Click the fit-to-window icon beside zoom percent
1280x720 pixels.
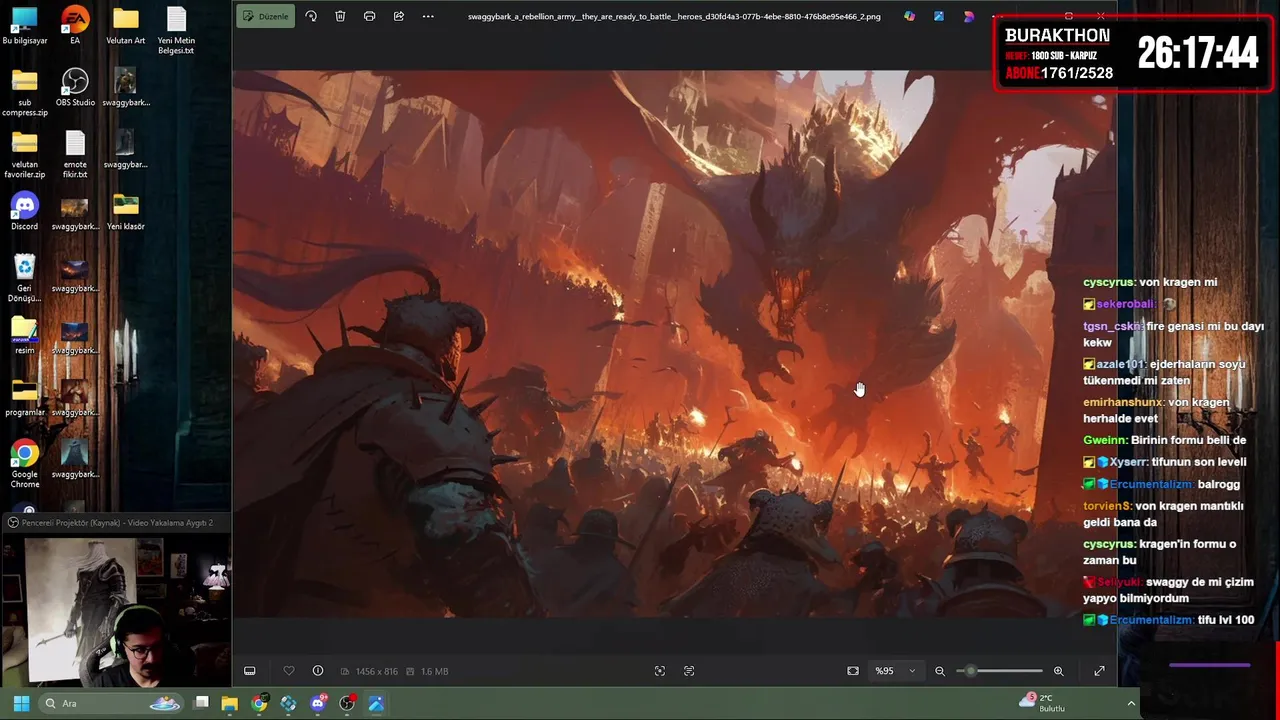[853, 671]
